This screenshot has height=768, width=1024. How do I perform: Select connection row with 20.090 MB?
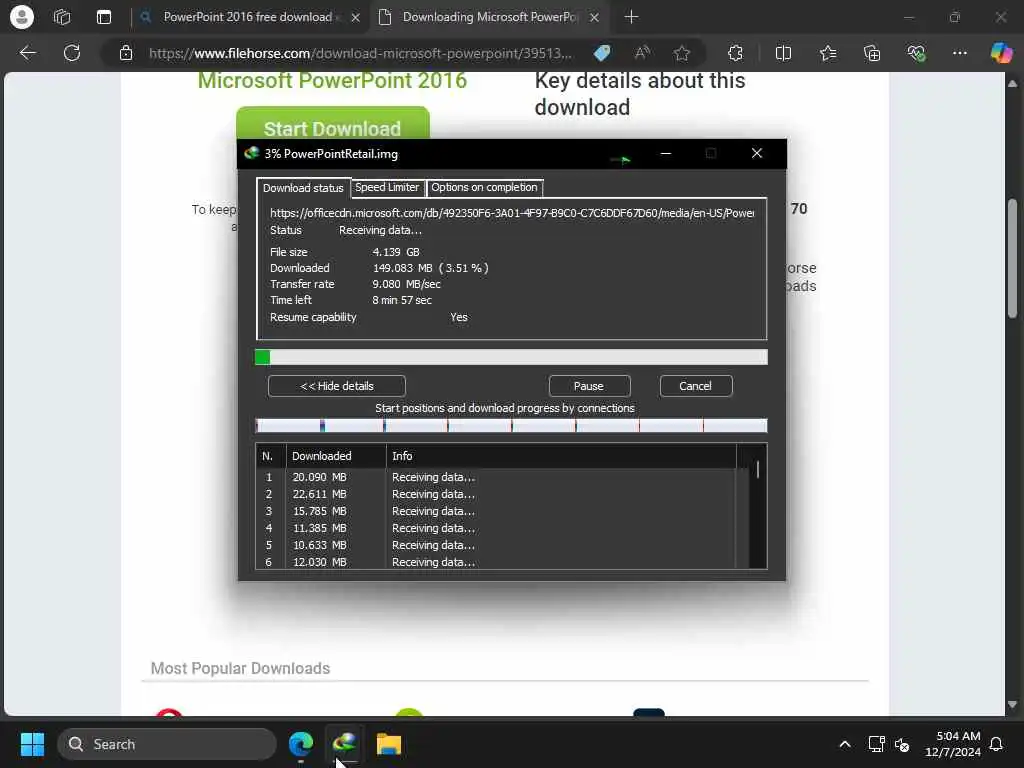(x=496, y=477)
